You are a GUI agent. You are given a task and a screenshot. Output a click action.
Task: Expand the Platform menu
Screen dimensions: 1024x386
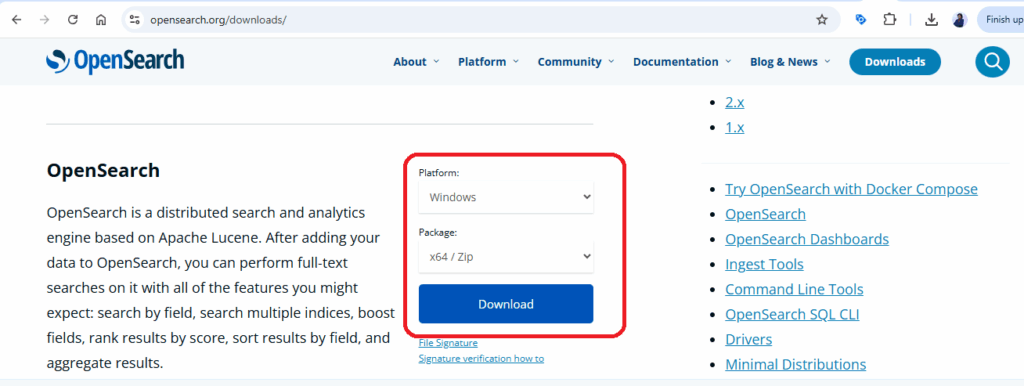488,62
